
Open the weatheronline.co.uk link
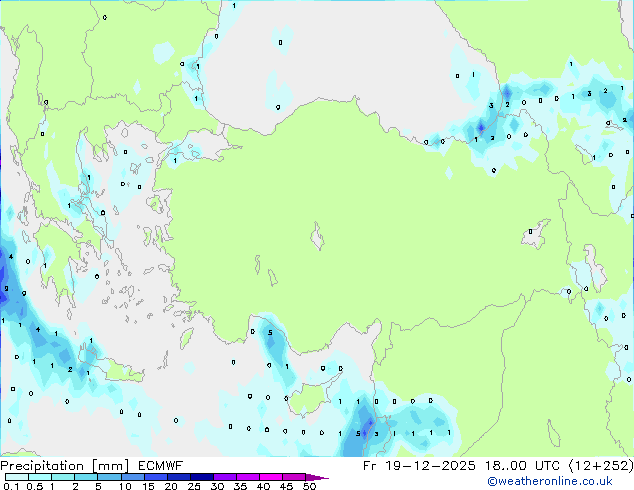[x=550, y=481]
